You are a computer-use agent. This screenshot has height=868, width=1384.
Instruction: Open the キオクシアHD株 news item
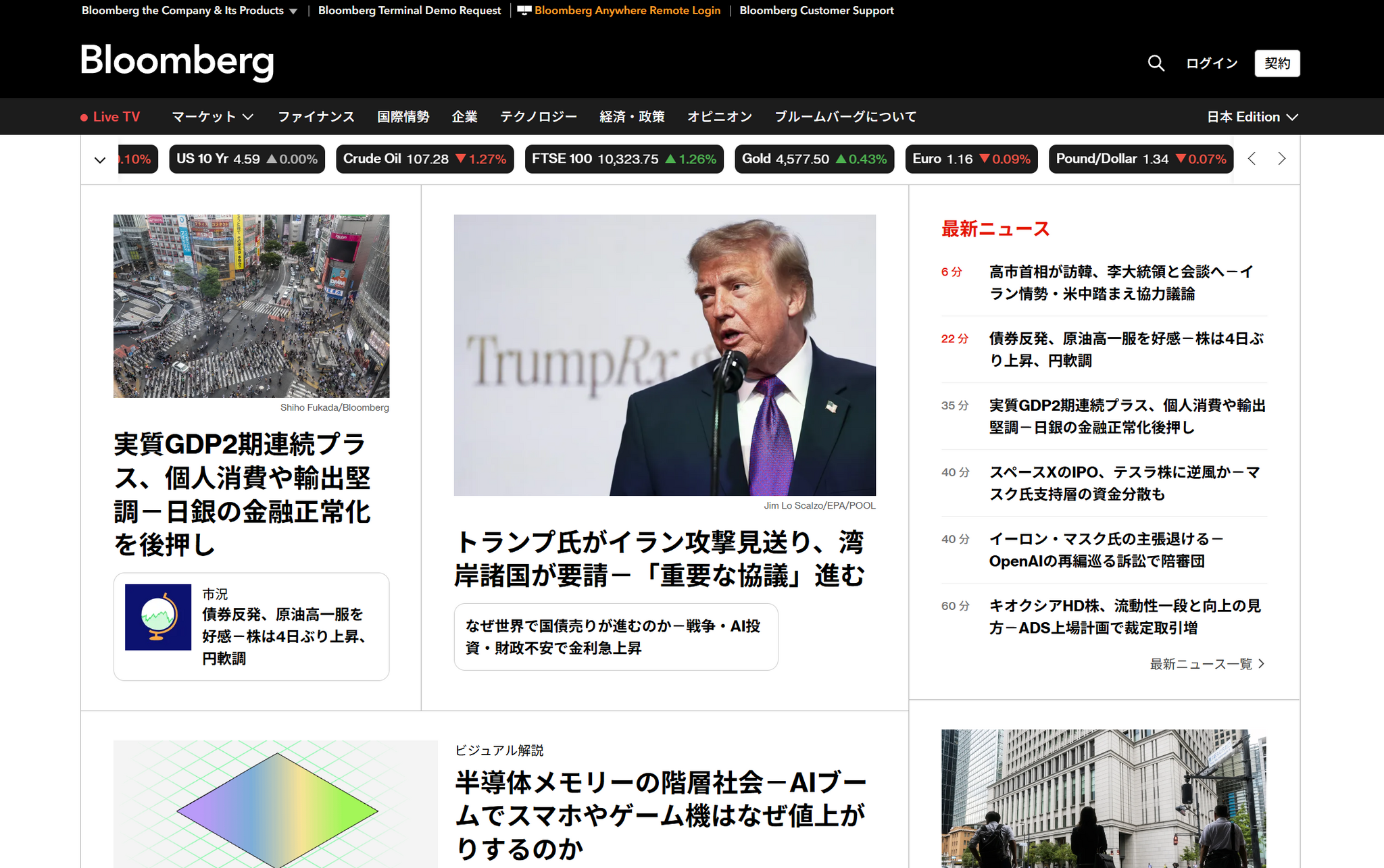(x=1125, y=617)
